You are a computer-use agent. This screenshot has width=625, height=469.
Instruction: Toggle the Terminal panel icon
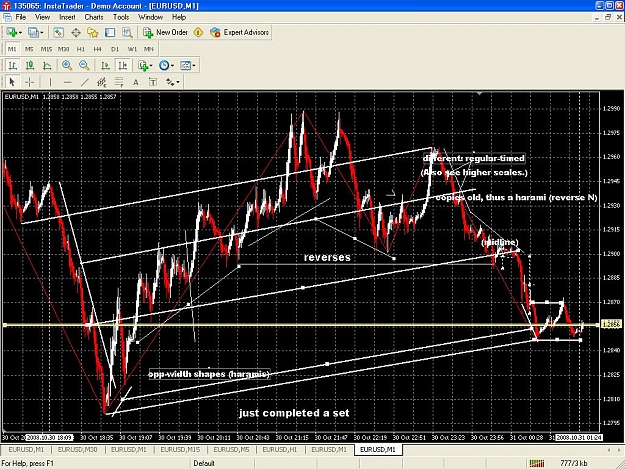click(110, 33)
